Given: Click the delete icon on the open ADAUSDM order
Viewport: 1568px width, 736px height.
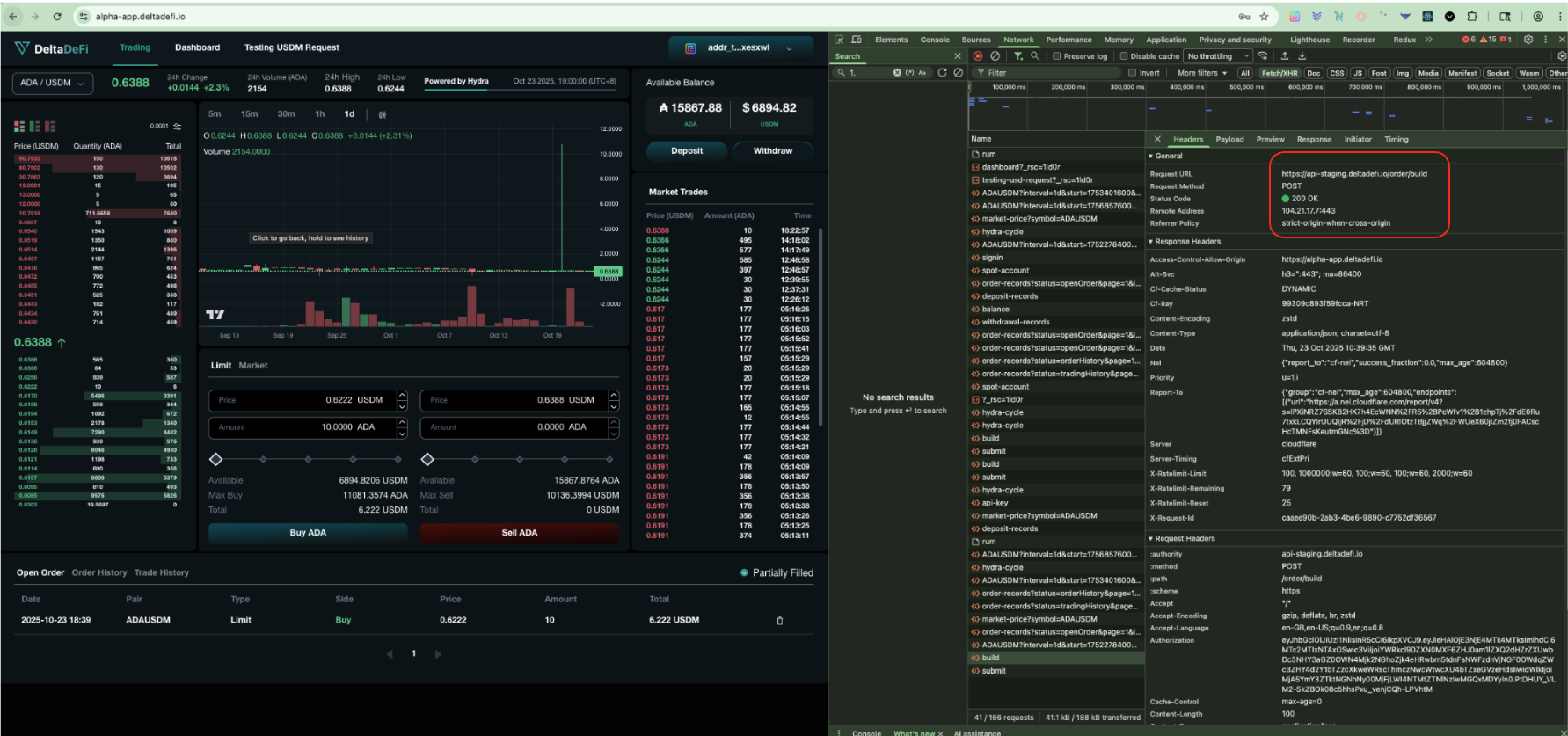Looking at the screenshot, I should [779, 621].
